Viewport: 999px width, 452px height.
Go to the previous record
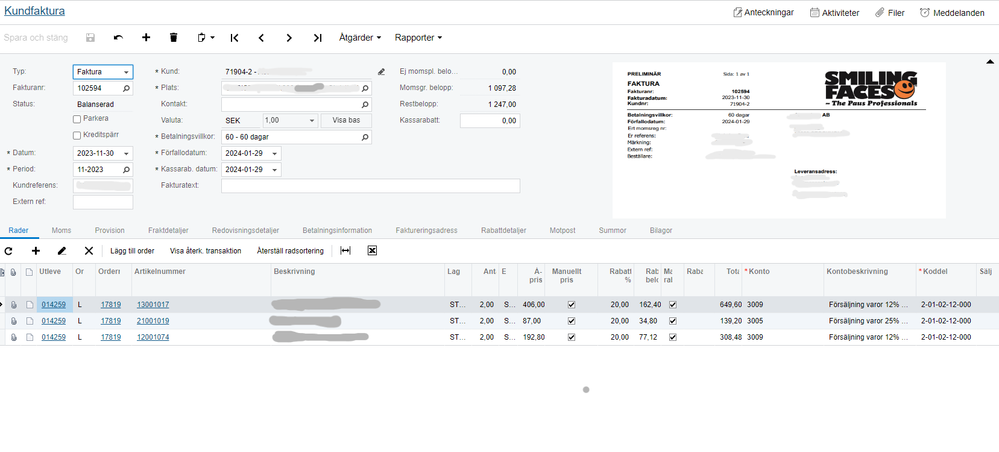pos(261,38)
